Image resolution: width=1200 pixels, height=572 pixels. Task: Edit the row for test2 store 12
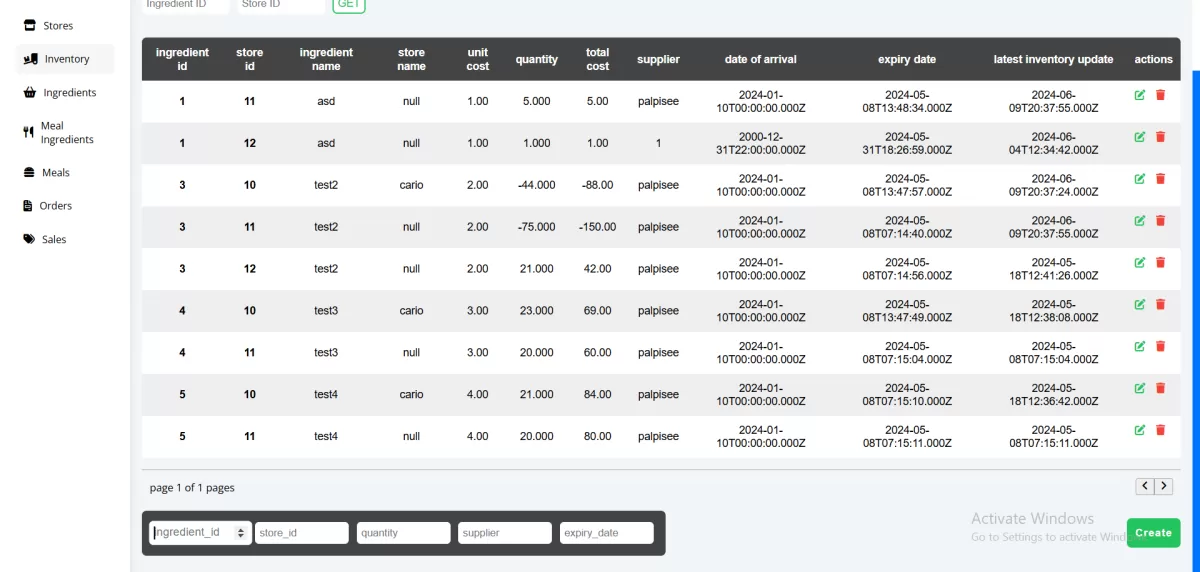tap(1140, 263)
